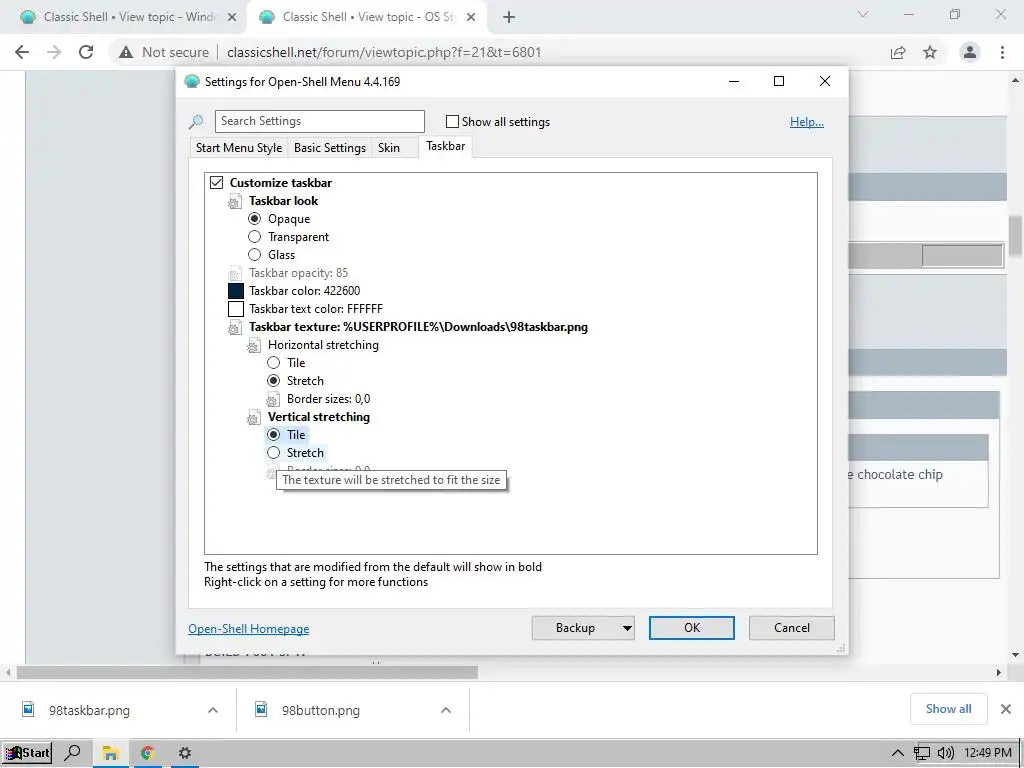Click the browser address bar URL
1024x768 pixels.
(384, 52)
